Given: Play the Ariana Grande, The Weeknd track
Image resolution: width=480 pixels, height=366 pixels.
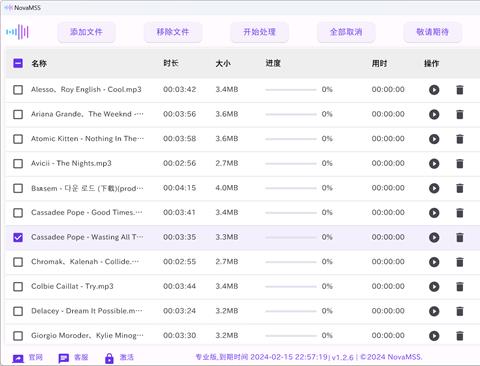Looking at the screenshot, I should (x=434, y=114).
